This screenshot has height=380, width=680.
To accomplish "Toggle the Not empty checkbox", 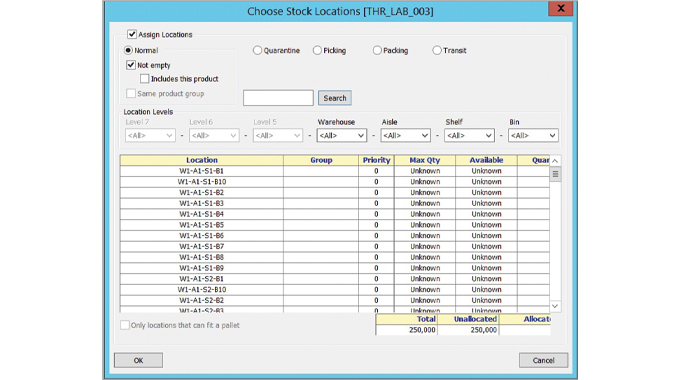I will pyautogui.click(x=131, y=65).
